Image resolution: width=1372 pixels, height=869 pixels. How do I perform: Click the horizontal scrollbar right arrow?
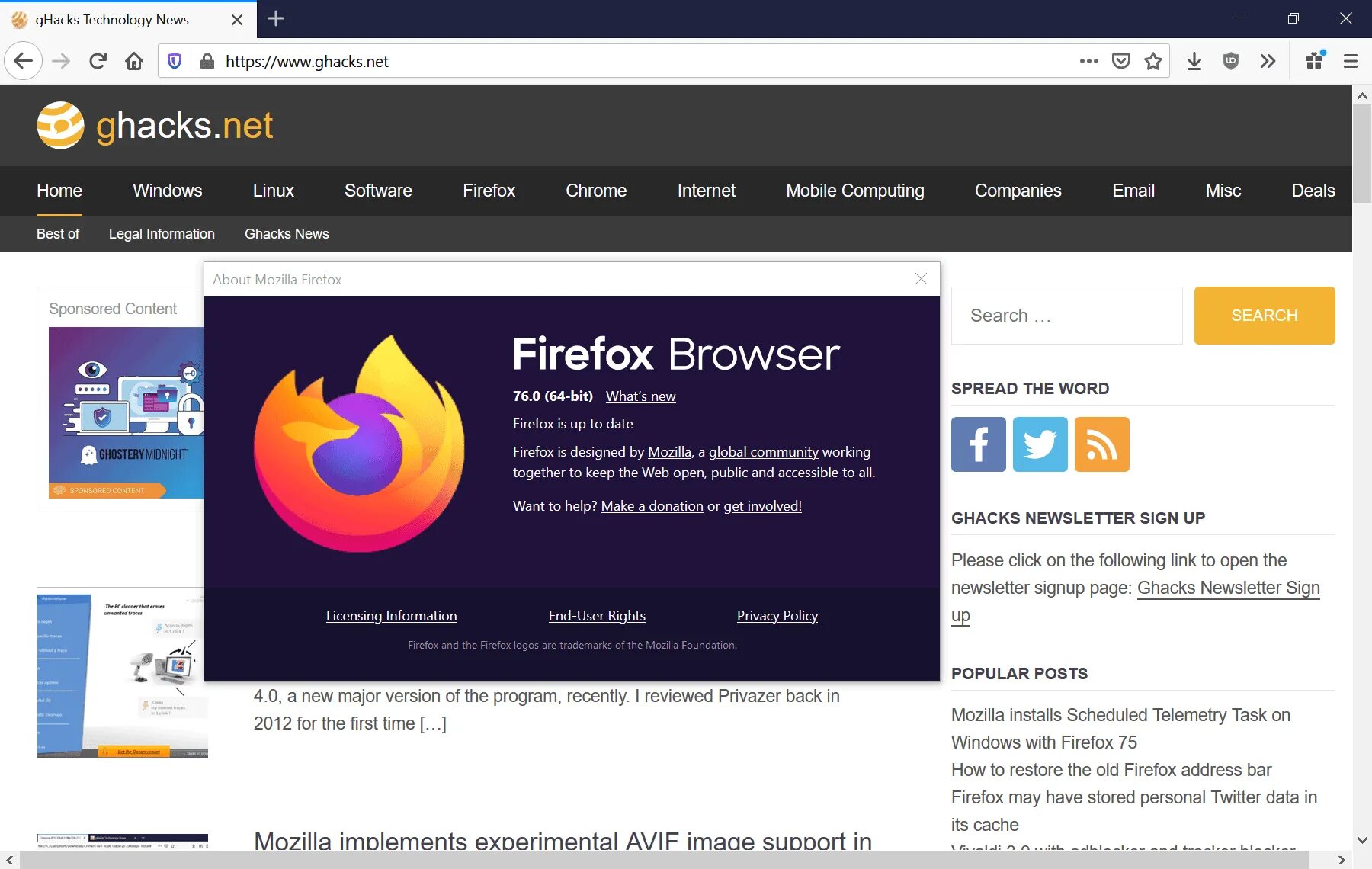click(1342, 860)
